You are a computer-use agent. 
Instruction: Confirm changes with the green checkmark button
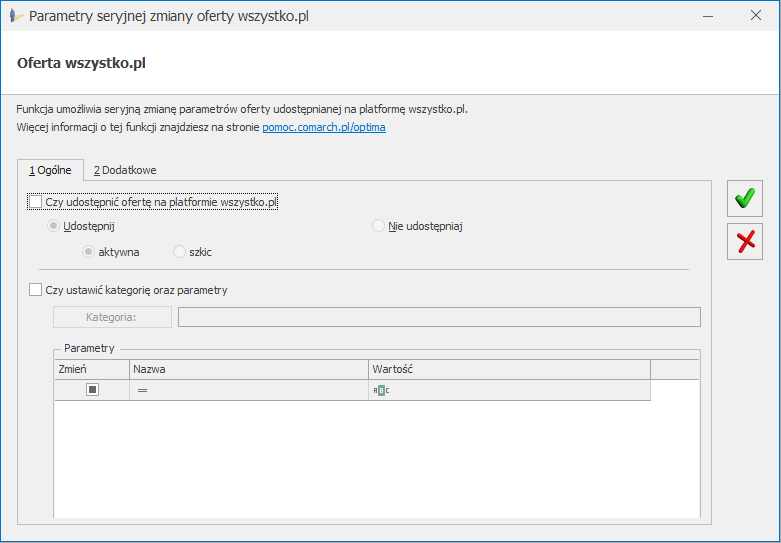tap(745, 198)
